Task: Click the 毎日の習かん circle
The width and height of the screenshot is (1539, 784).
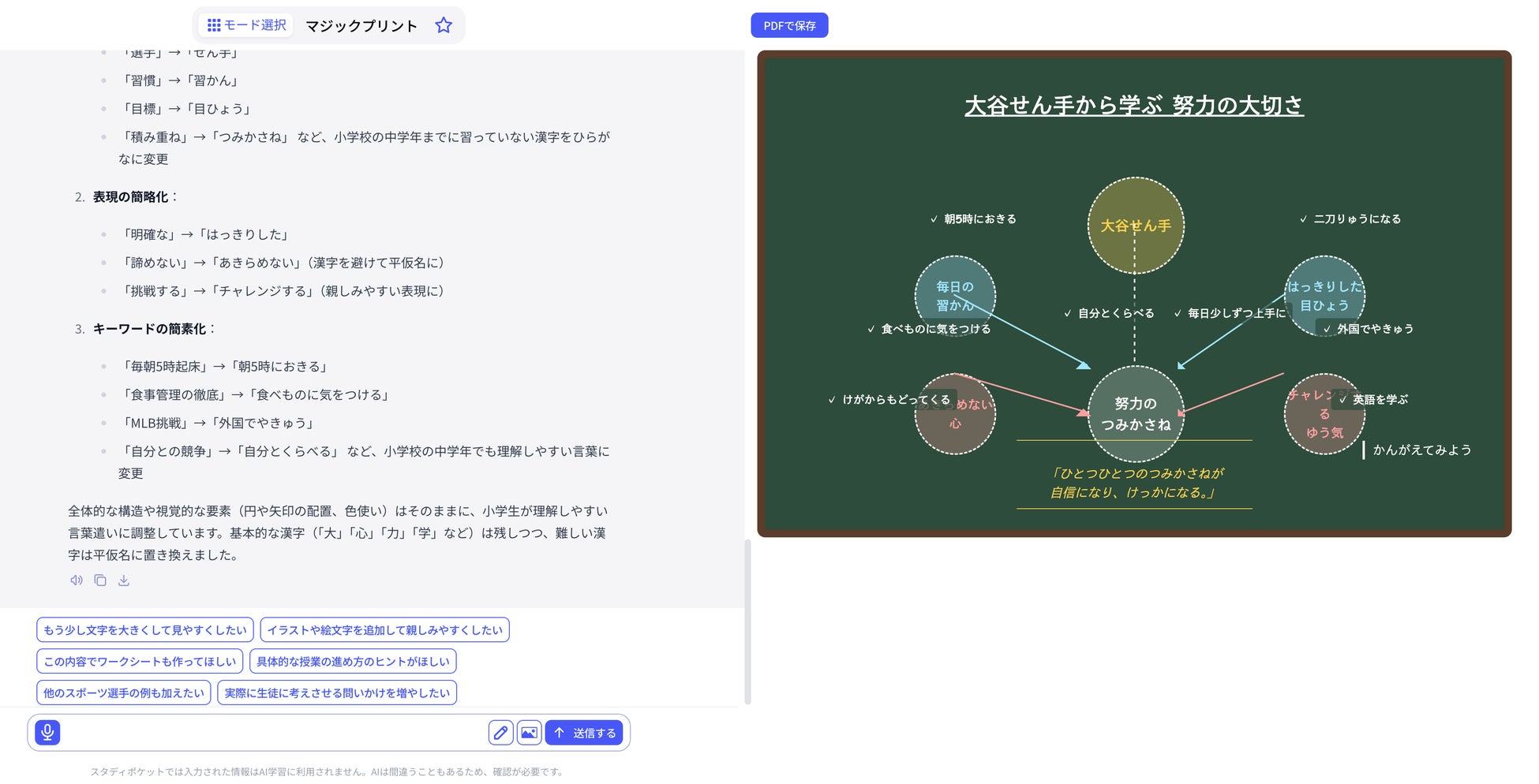Action: (x=955, y=296)
